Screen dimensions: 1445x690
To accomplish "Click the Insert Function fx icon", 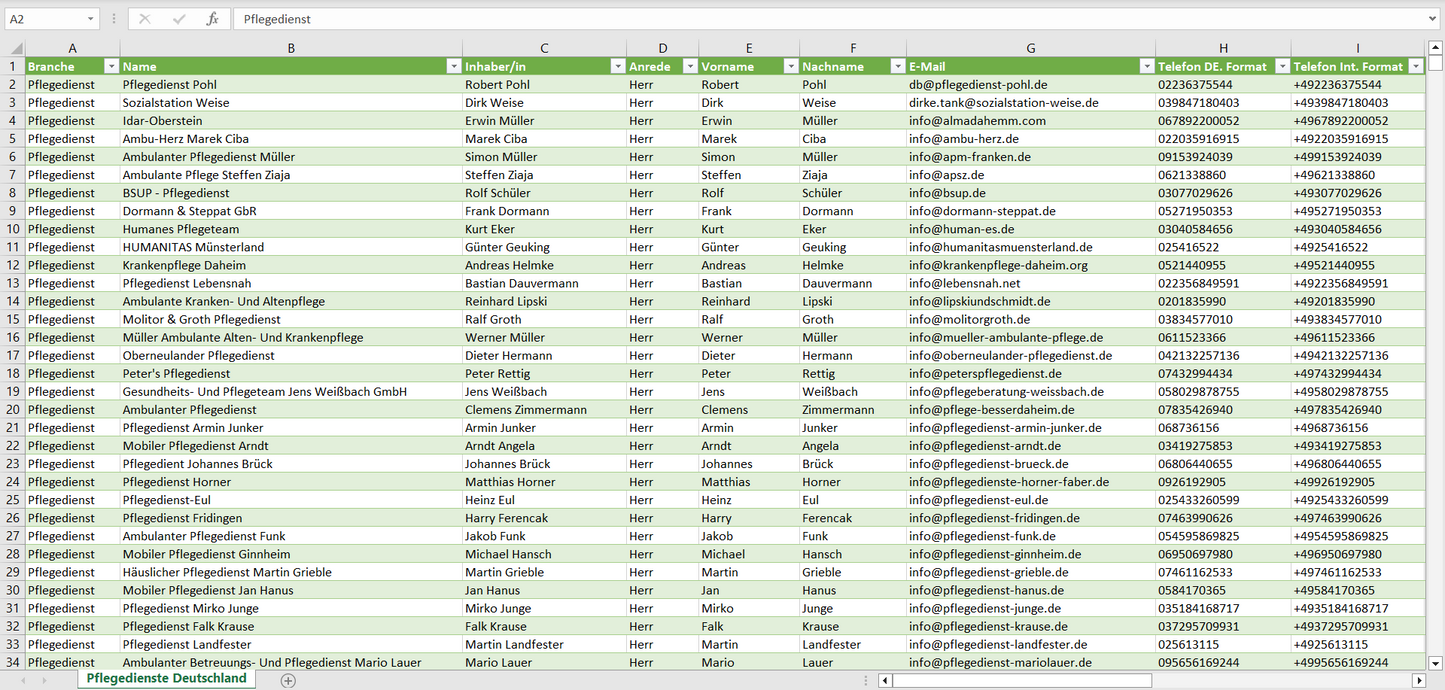I will pyautogui.click(x=212, y=19).
